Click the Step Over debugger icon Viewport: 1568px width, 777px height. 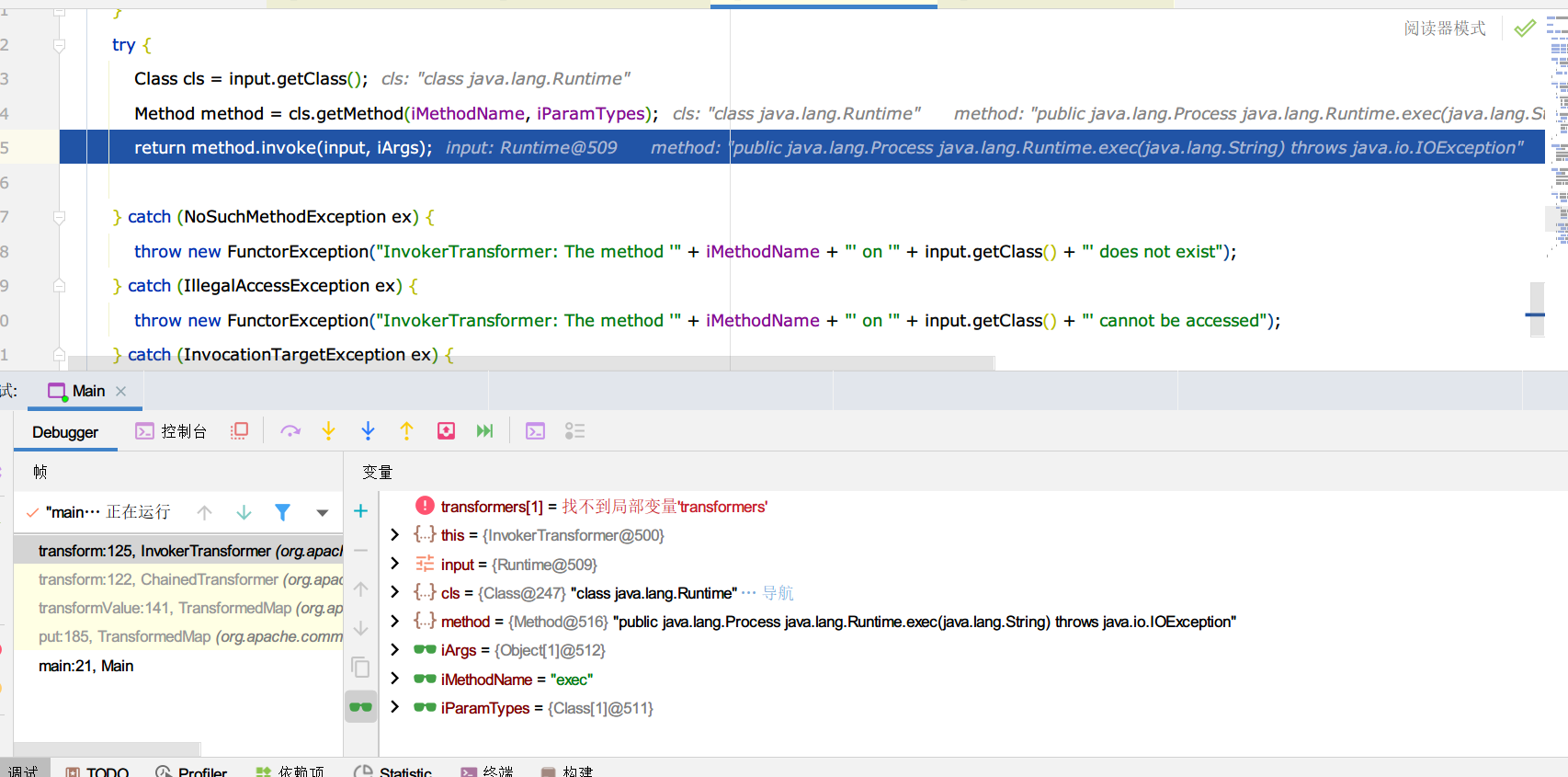(290, 431)
